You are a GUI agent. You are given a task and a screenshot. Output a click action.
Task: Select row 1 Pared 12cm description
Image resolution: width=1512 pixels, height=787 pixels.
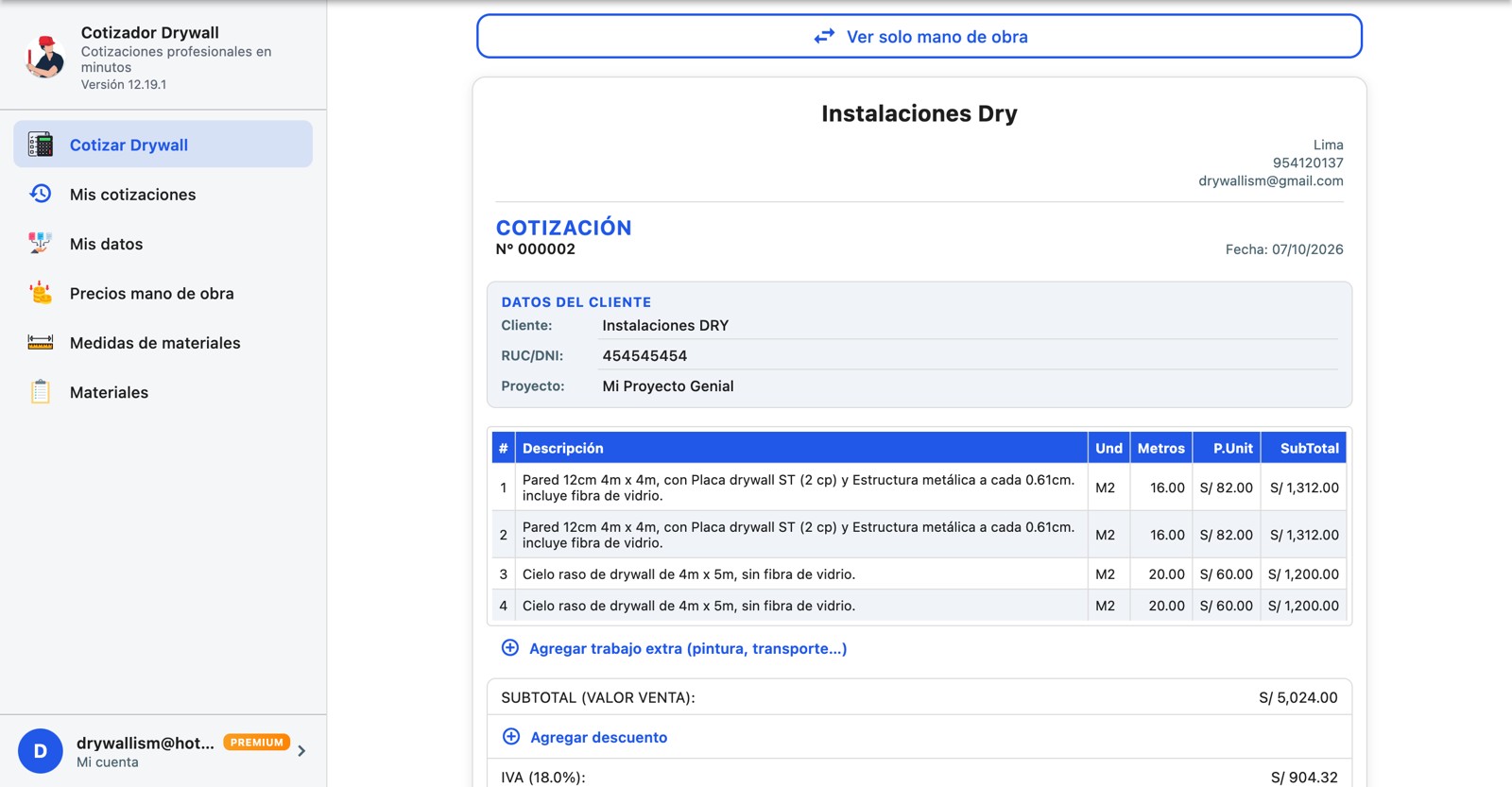[x=799, y=488]
